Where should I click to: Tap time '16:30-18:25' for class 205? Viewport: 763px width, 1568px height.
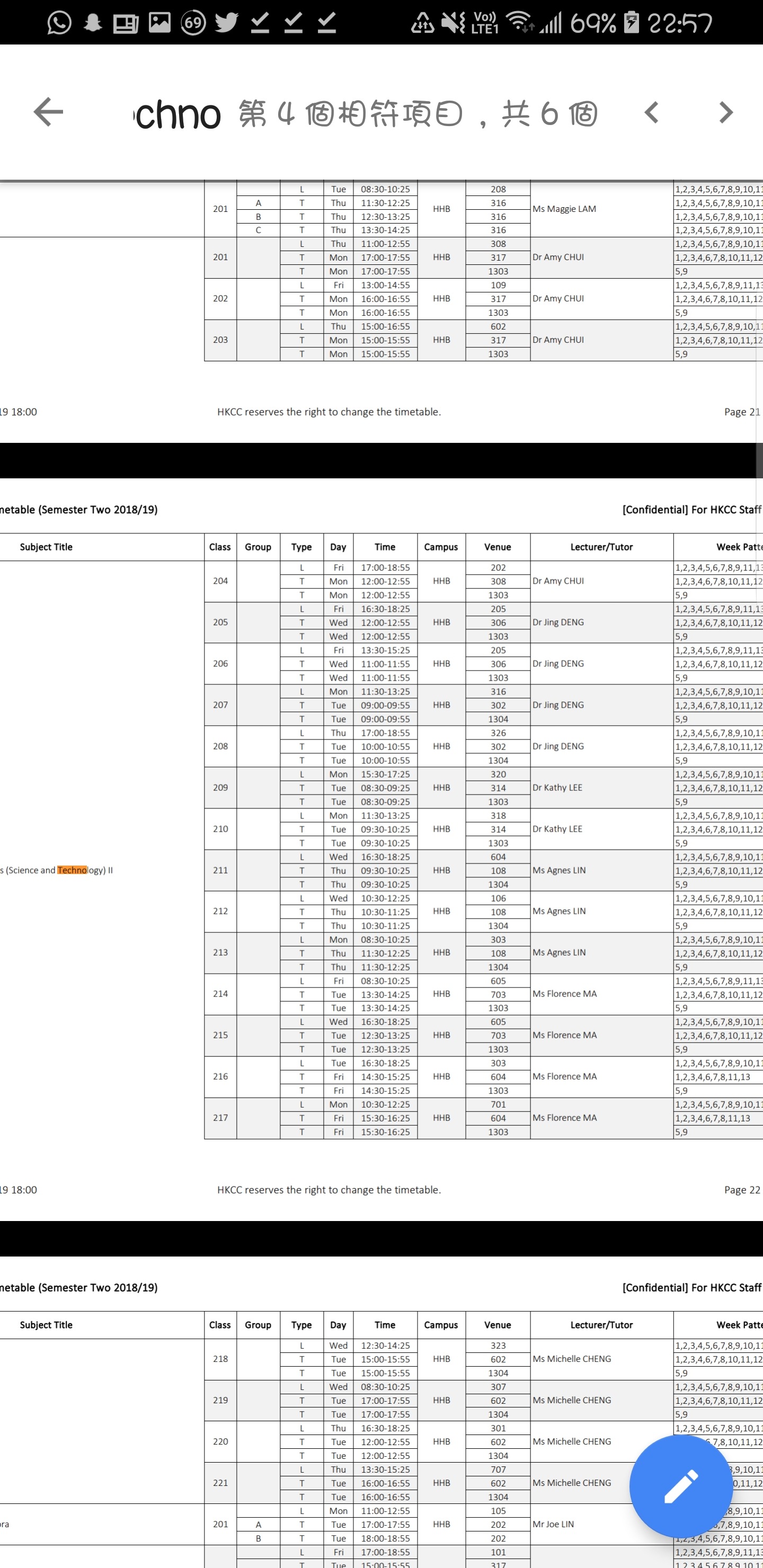(x=385, y=609)
